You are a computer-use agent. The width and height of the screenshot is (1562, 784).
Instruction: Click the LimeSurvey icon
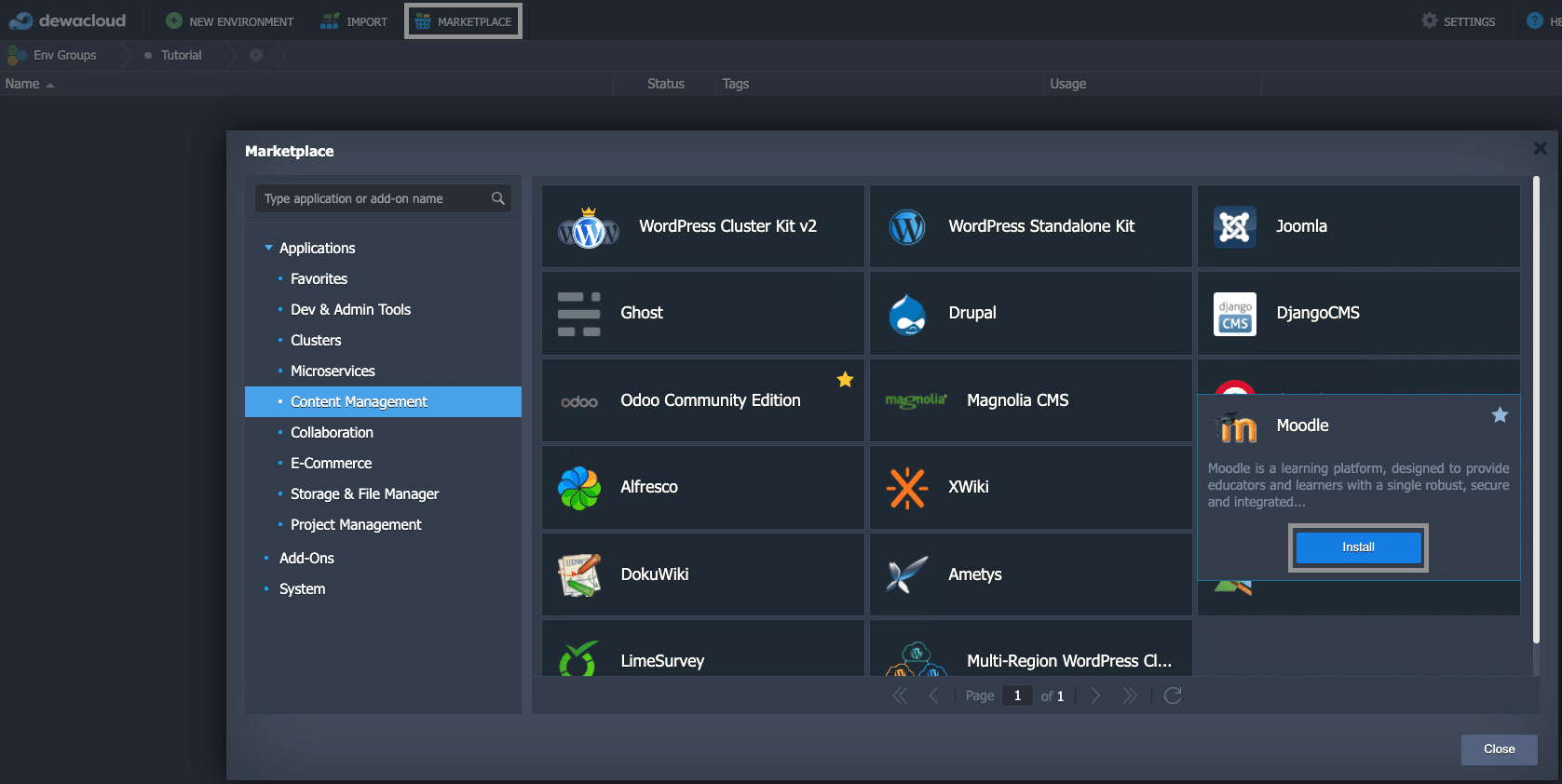click(x=579, y=658)
